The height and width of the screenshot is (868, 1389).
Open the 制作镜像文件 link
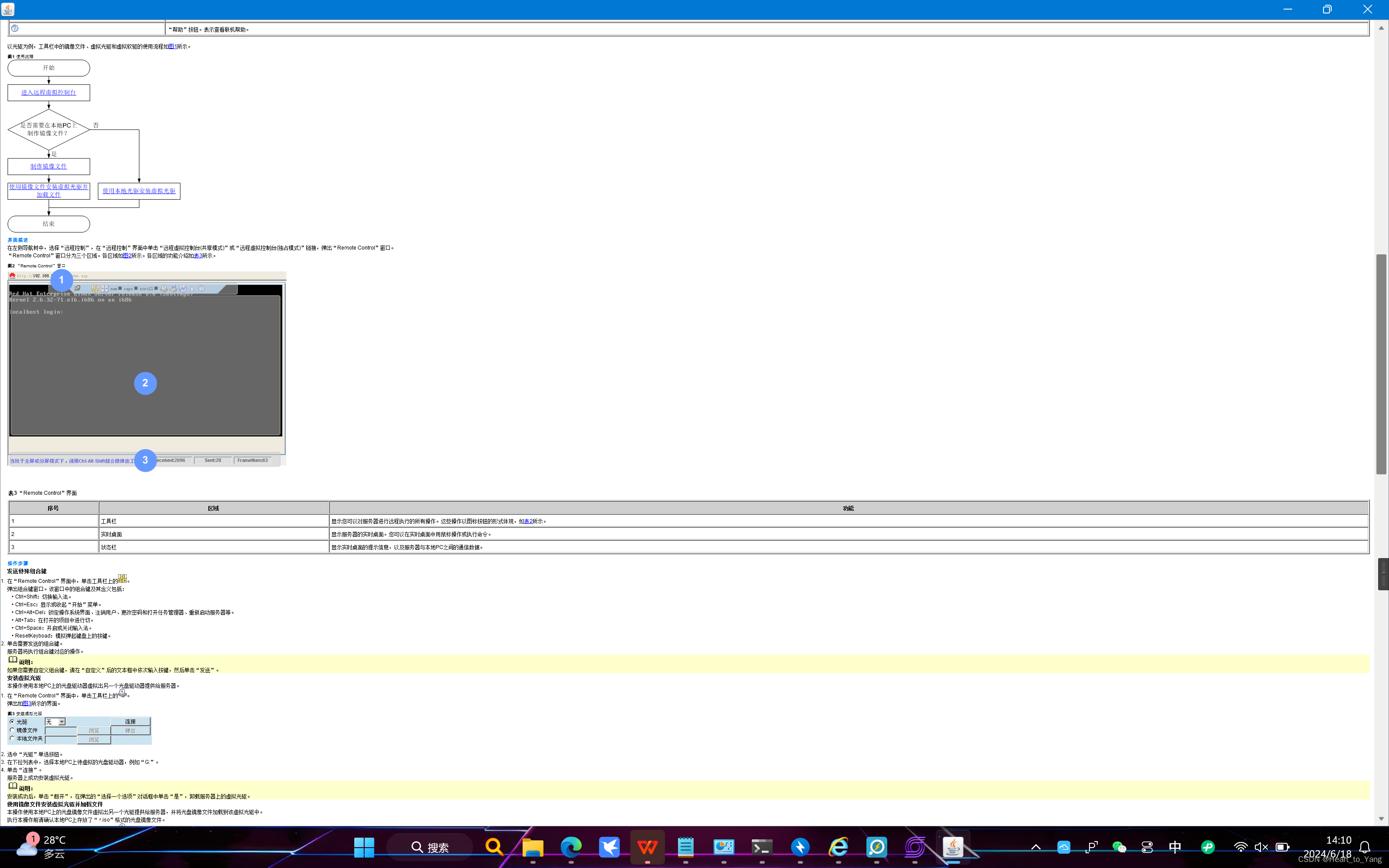49,167
